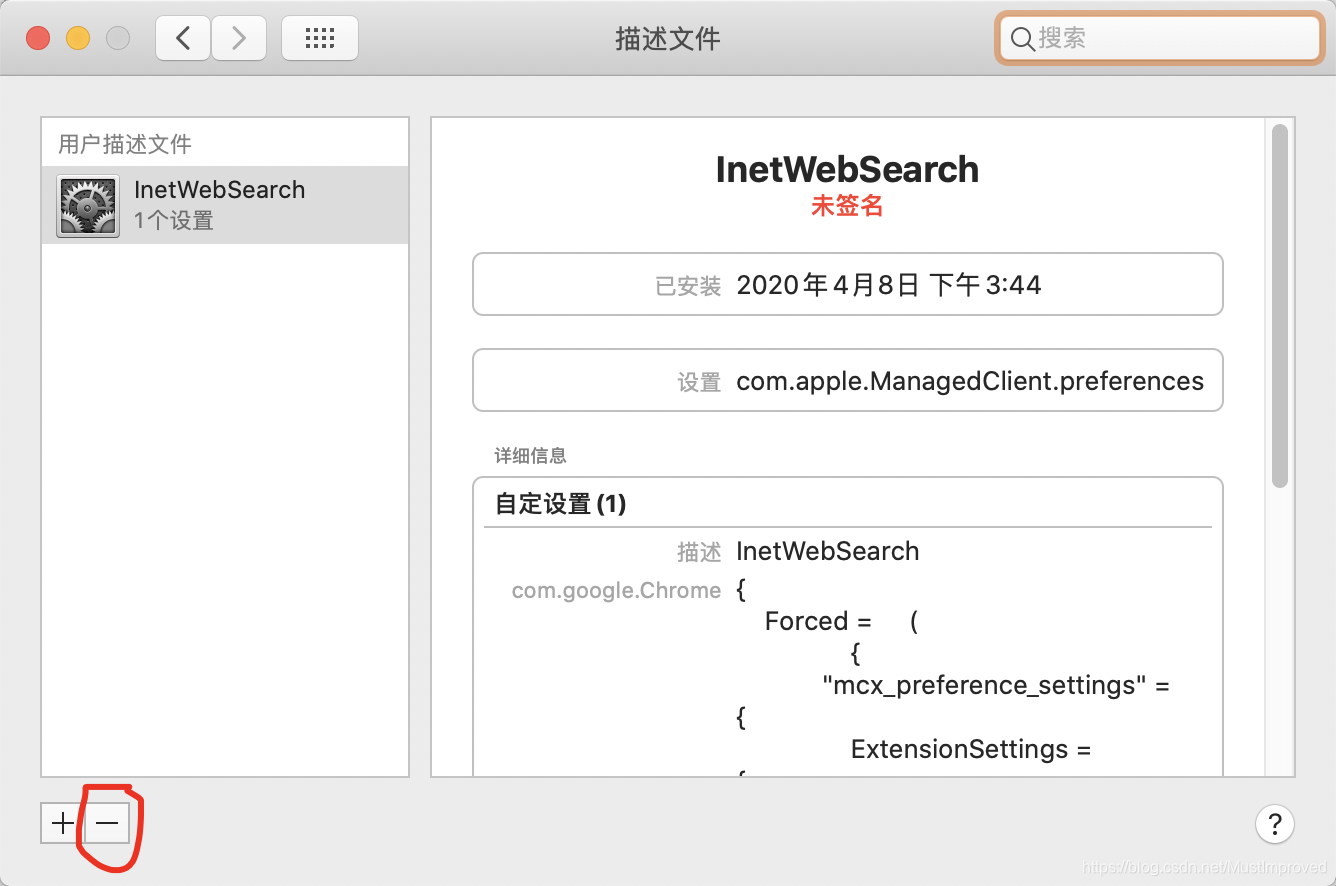Click the ExtensionSettings = line
Screen dimensions: 1336x886
coord(970,749)
